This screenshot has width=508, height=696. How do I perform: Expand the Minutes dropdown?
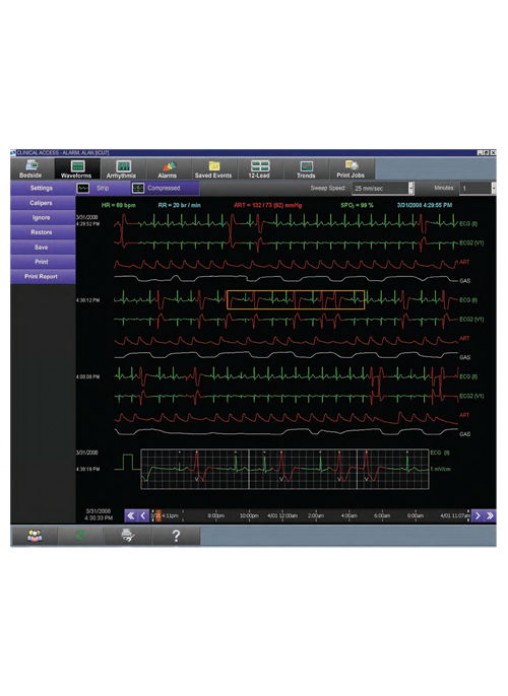[x=493, y=188]
